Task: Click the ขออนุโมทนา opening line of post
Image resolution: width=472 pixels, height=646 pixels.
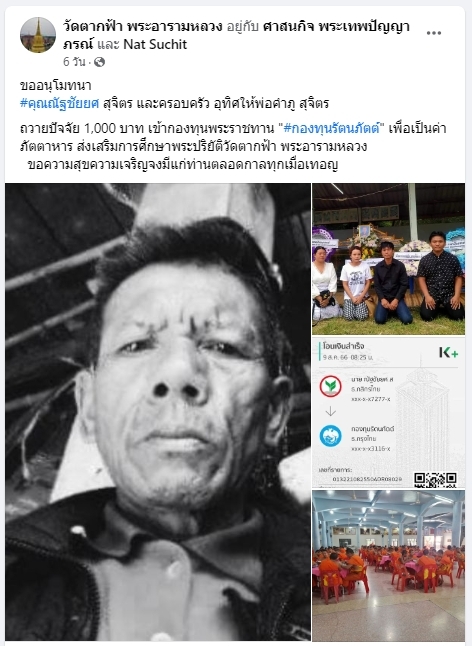Action: click(56, 85)
